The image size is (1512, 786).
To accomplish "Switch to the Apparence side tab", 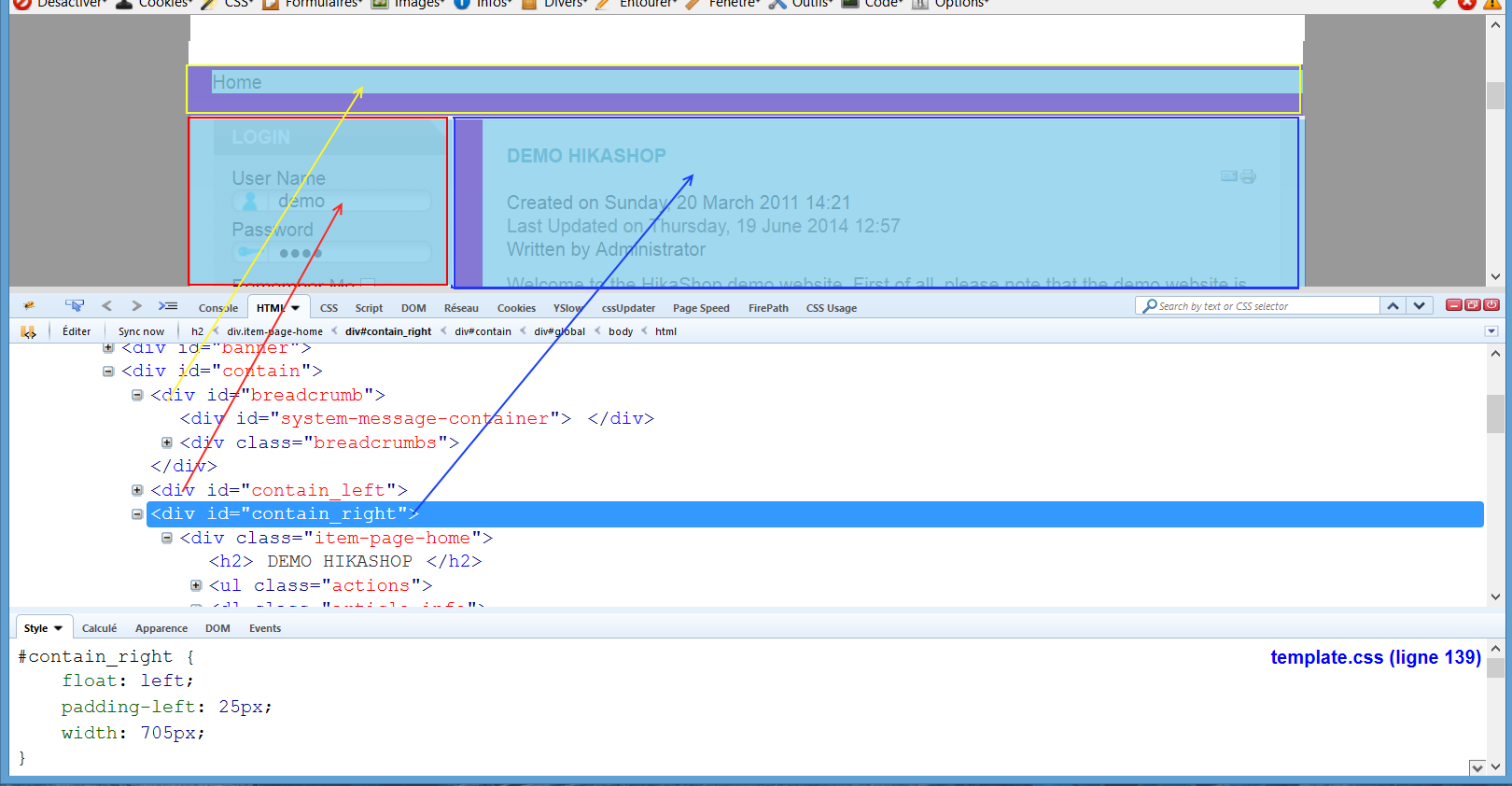I will coord(161,628).
